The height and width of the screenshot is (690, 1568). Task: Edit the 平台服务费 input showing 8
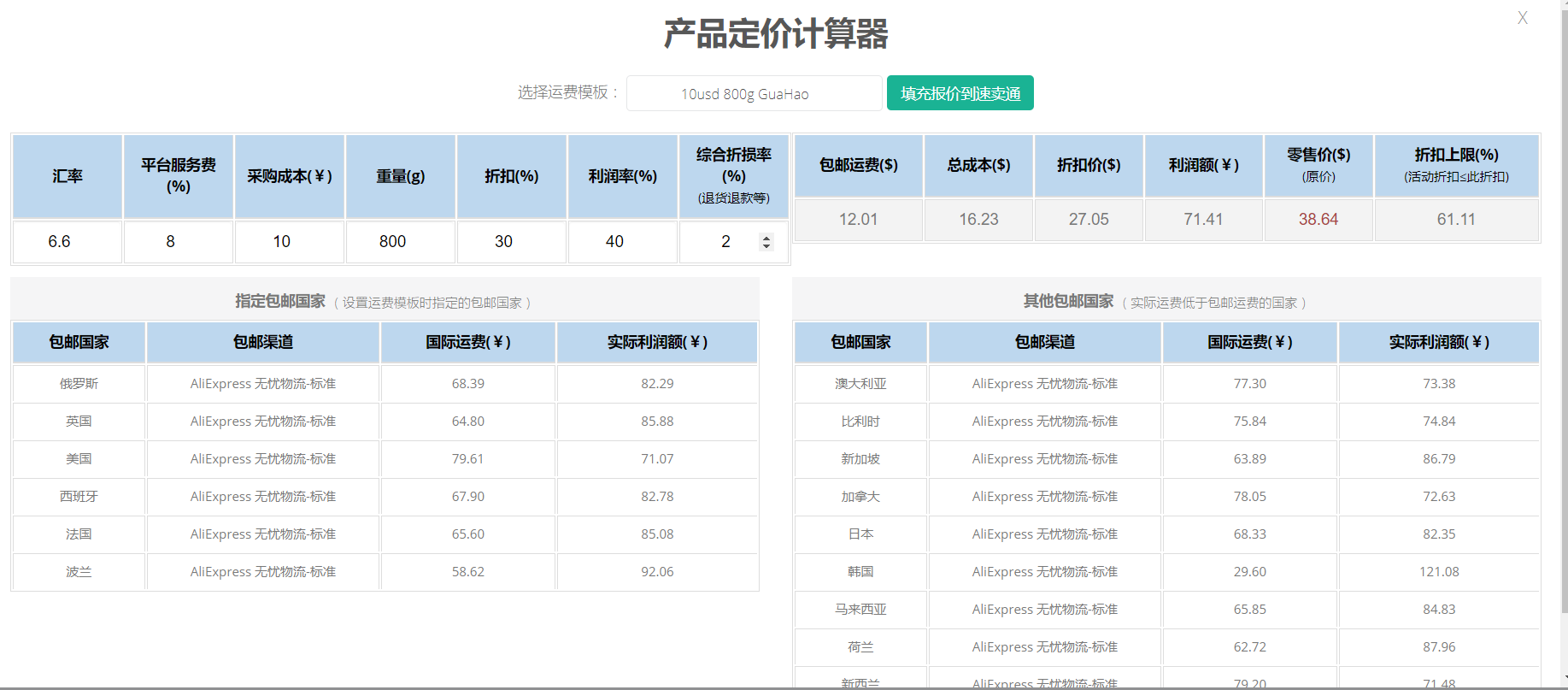(179, 242)
